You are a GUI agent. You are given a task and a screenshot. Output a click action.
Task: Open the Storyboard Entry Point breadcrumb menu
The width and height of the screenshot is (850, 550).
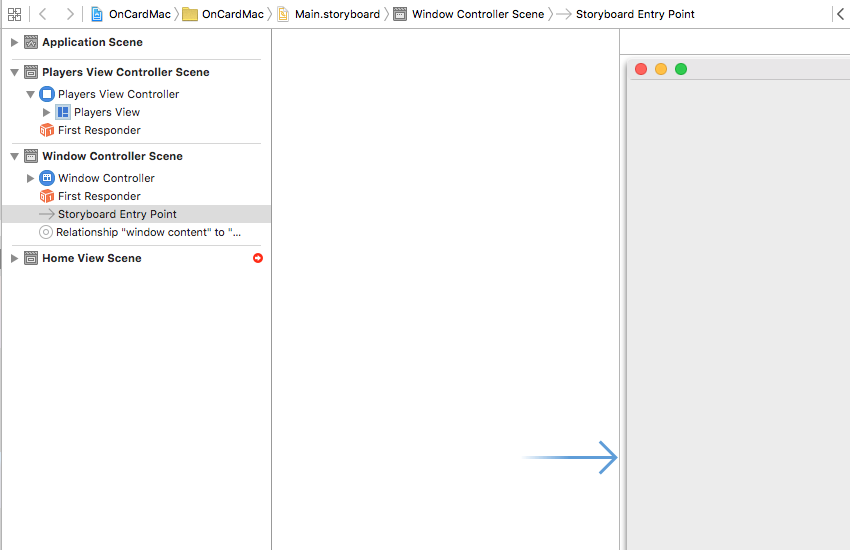coord(635,14)
